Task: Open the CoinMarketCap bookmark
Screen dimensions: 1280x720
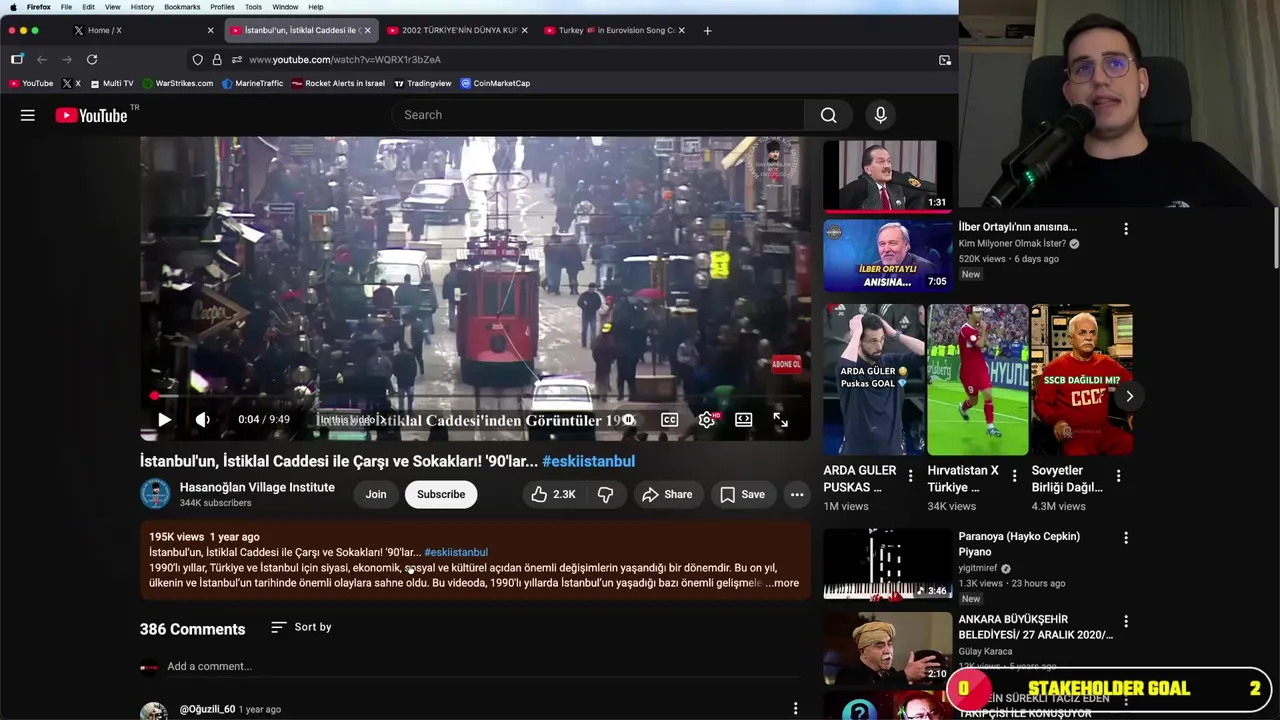Action: (x=495, y=83)
